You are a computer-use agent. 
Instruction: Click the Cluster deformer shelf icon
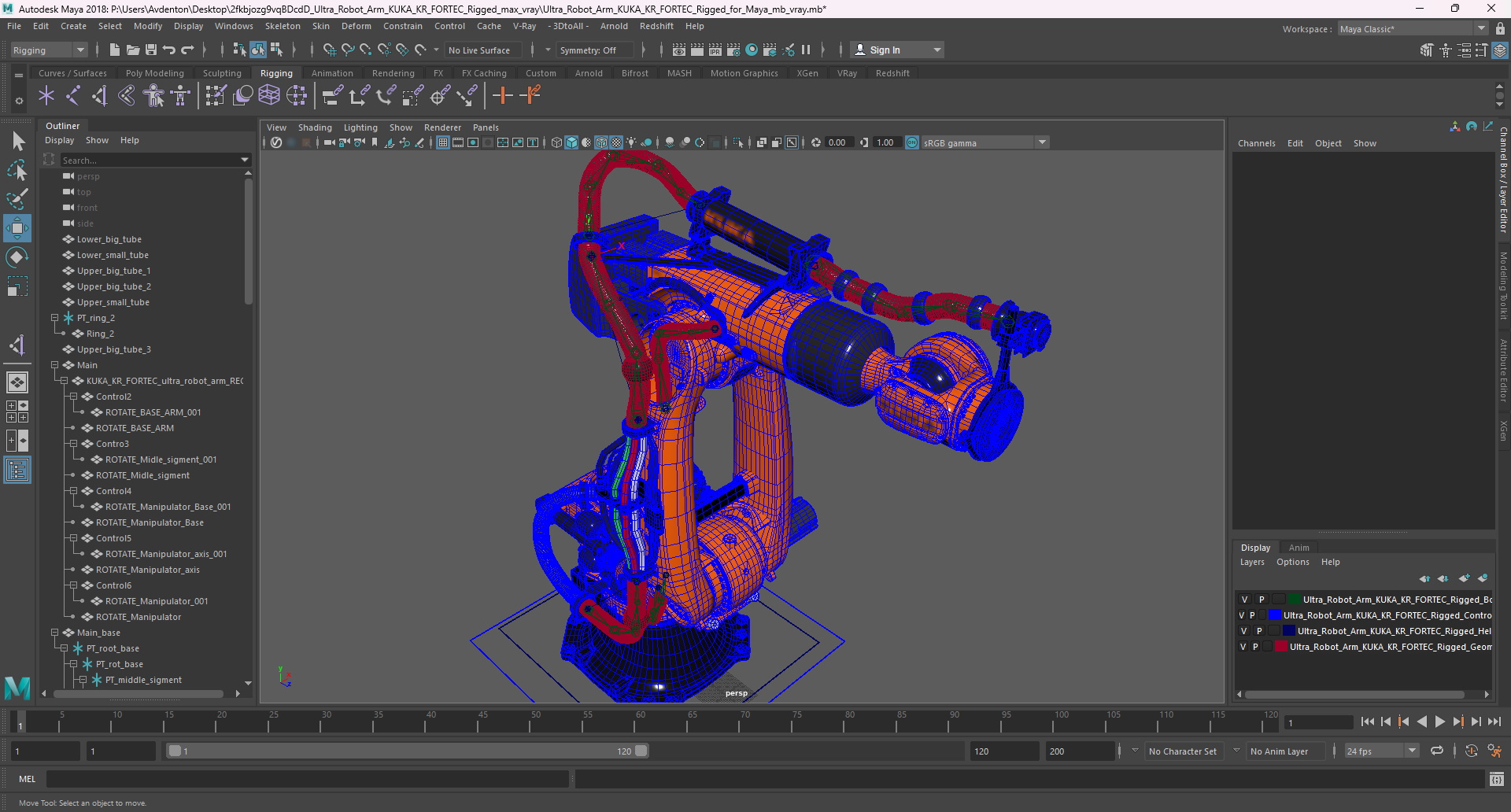pyautogui.click(x=297, y=96)
